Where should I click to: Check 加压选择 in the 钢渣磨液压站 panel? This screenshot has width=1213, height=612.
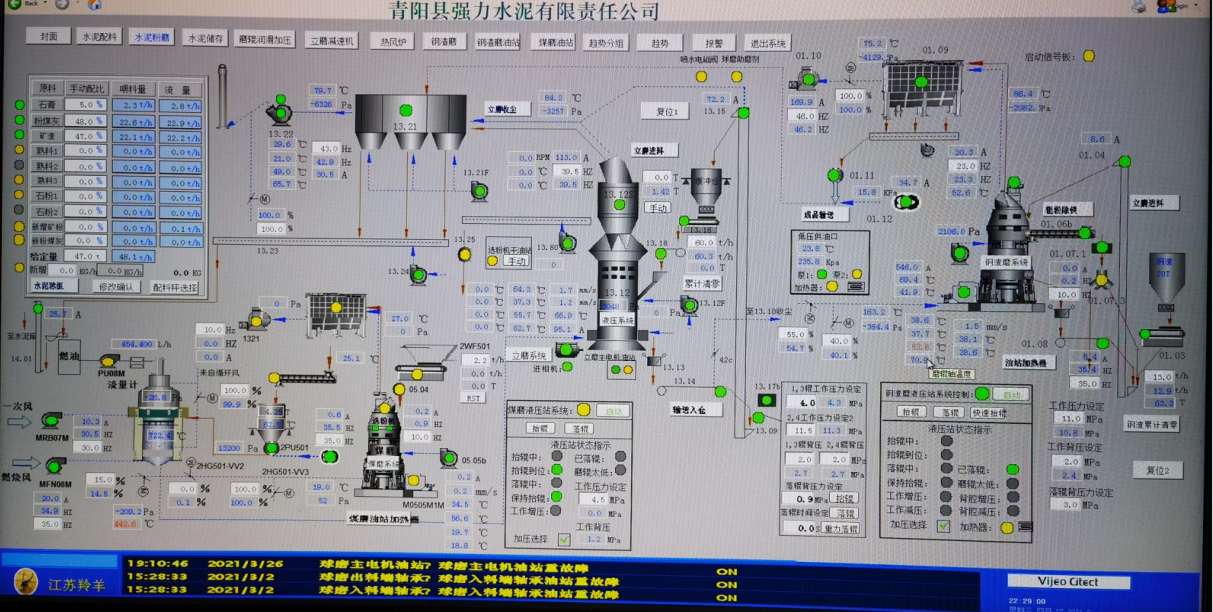[x=944, y=526]
